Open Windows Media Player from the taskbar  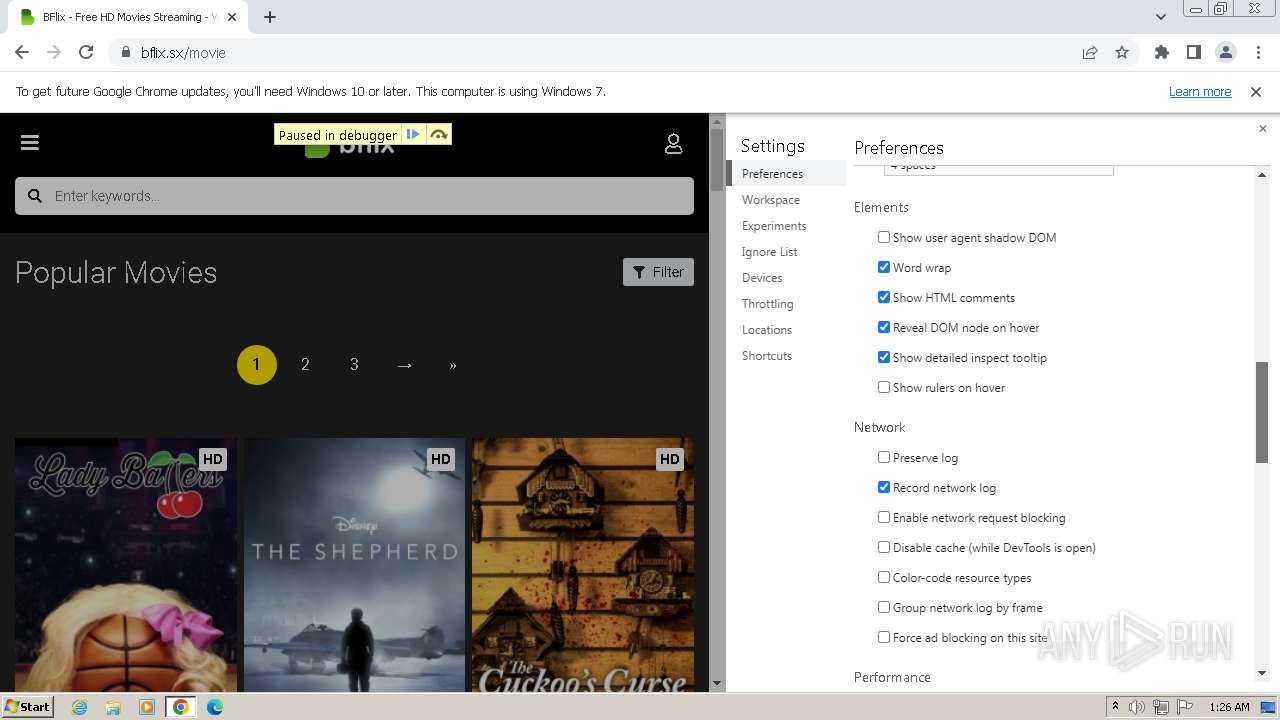(147, 707)
